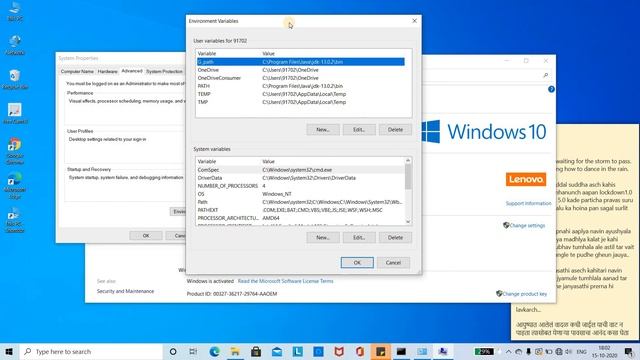
Task: Click the Windows Start button
Action: (x=9, y=351)
